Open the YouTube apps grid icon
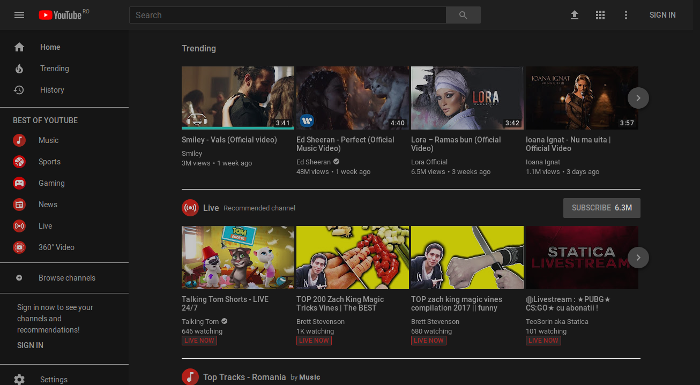This screenshot has height=385, width=700. coord(600,15)
